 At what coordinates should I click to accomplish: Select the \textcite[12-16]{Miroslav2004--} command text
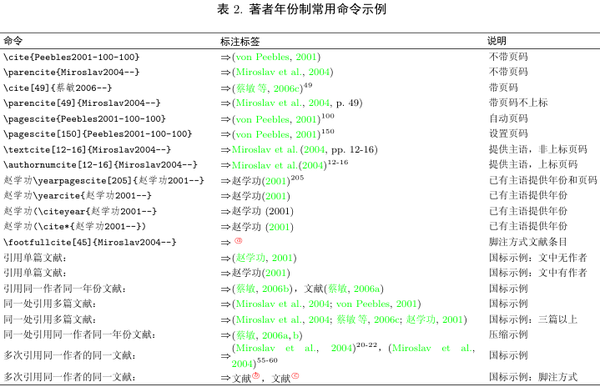(x=87, y=150)
